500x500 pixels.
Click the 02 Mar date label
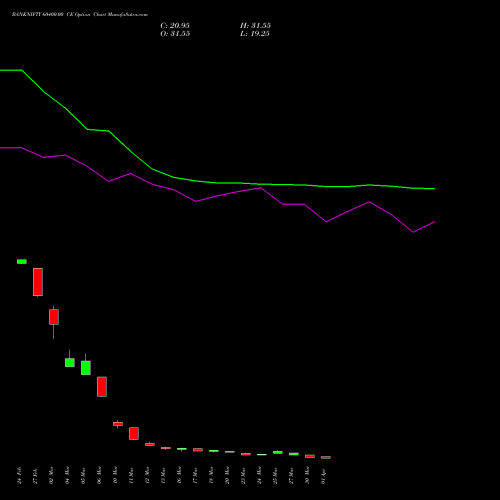pos(51,475)
